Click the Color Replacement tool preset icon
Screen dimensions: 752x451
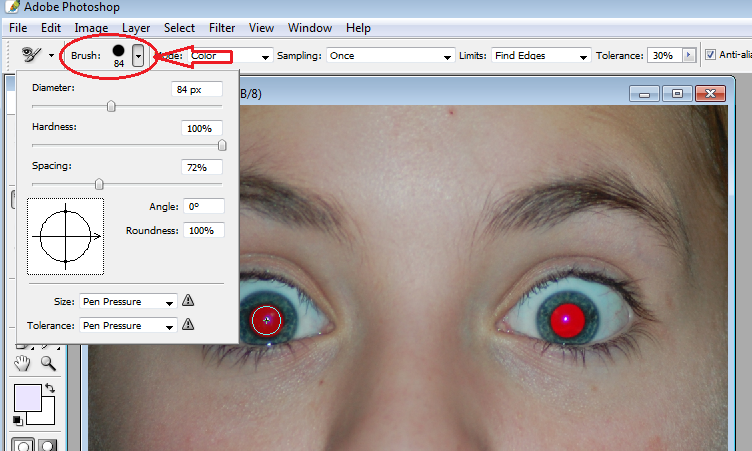tap(32, 55)
